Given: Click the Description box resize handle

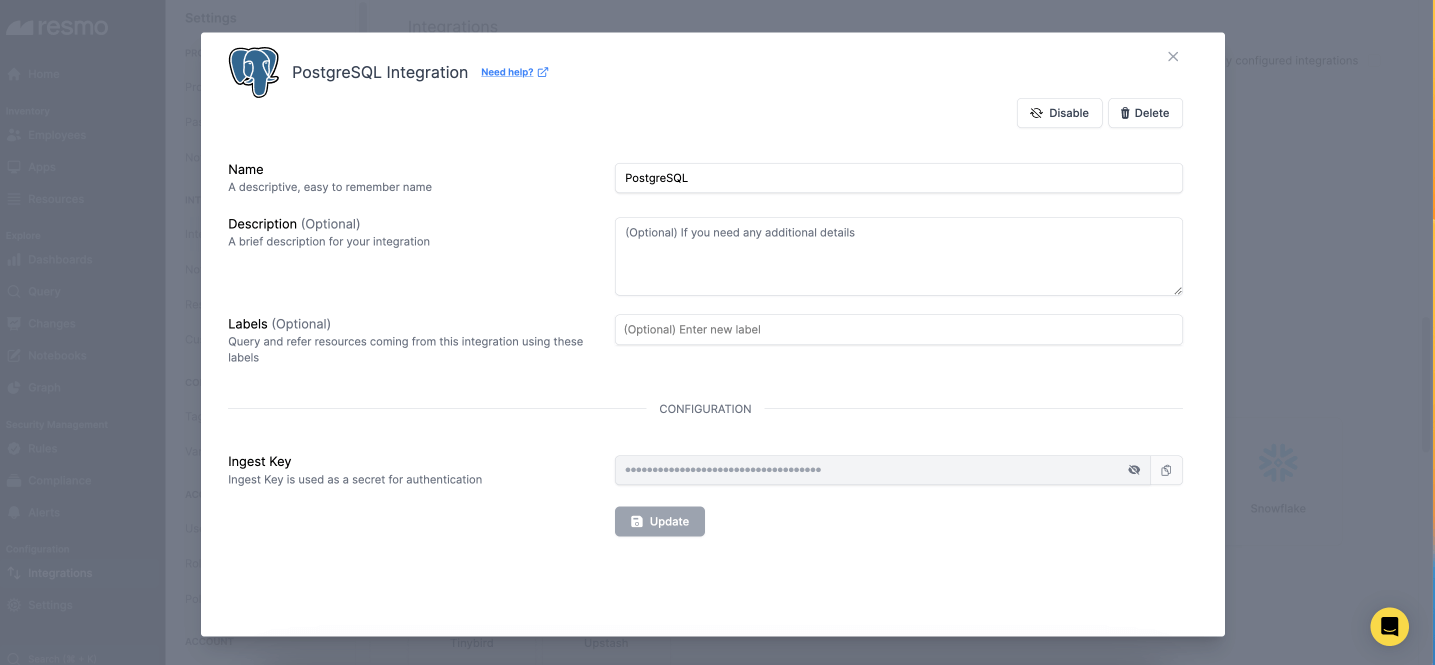Looking at the screenshot, I should point(1177,290).
